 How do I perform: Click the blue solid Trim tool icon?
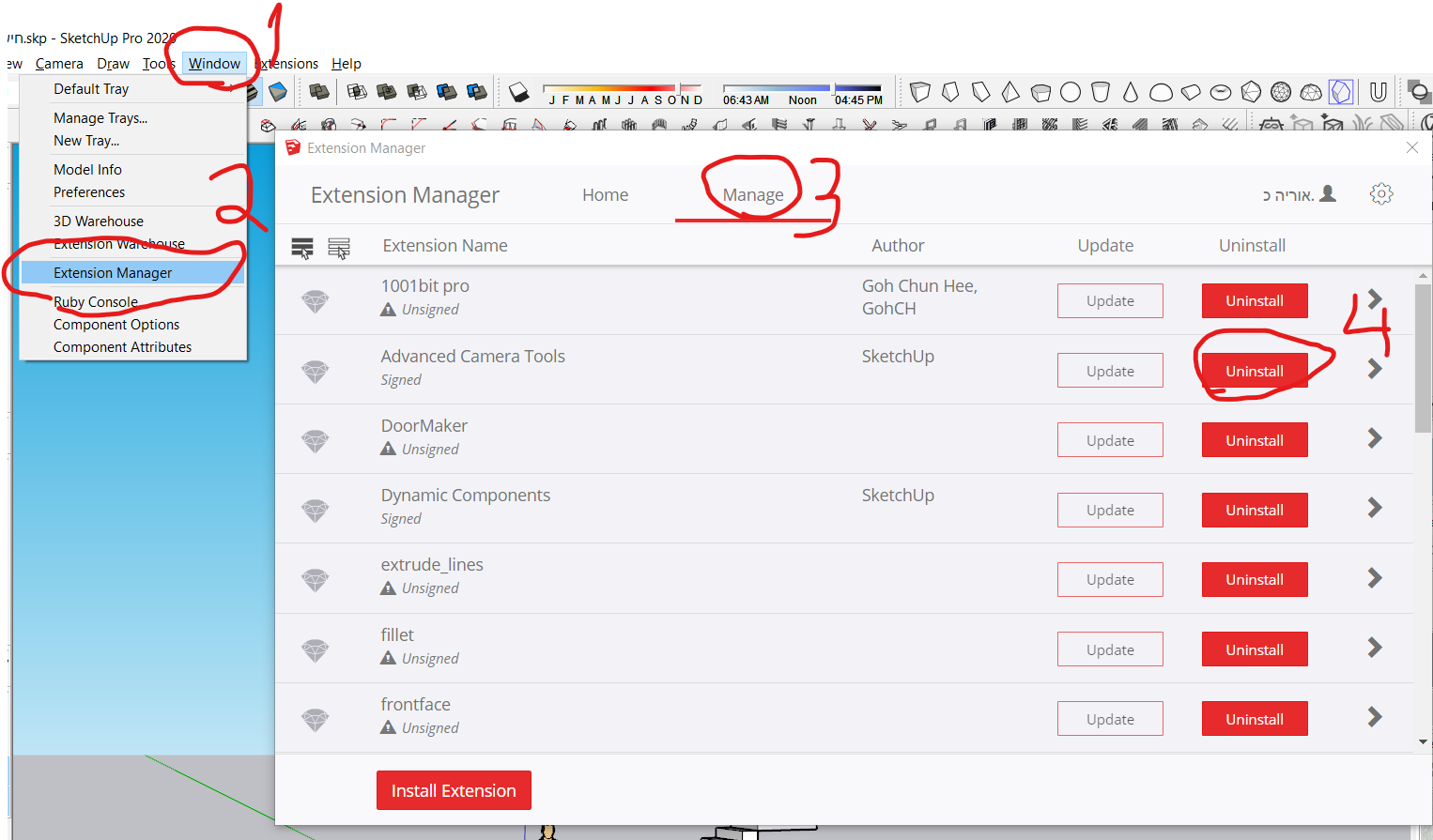pyautogui.click(x=447, y=92)
